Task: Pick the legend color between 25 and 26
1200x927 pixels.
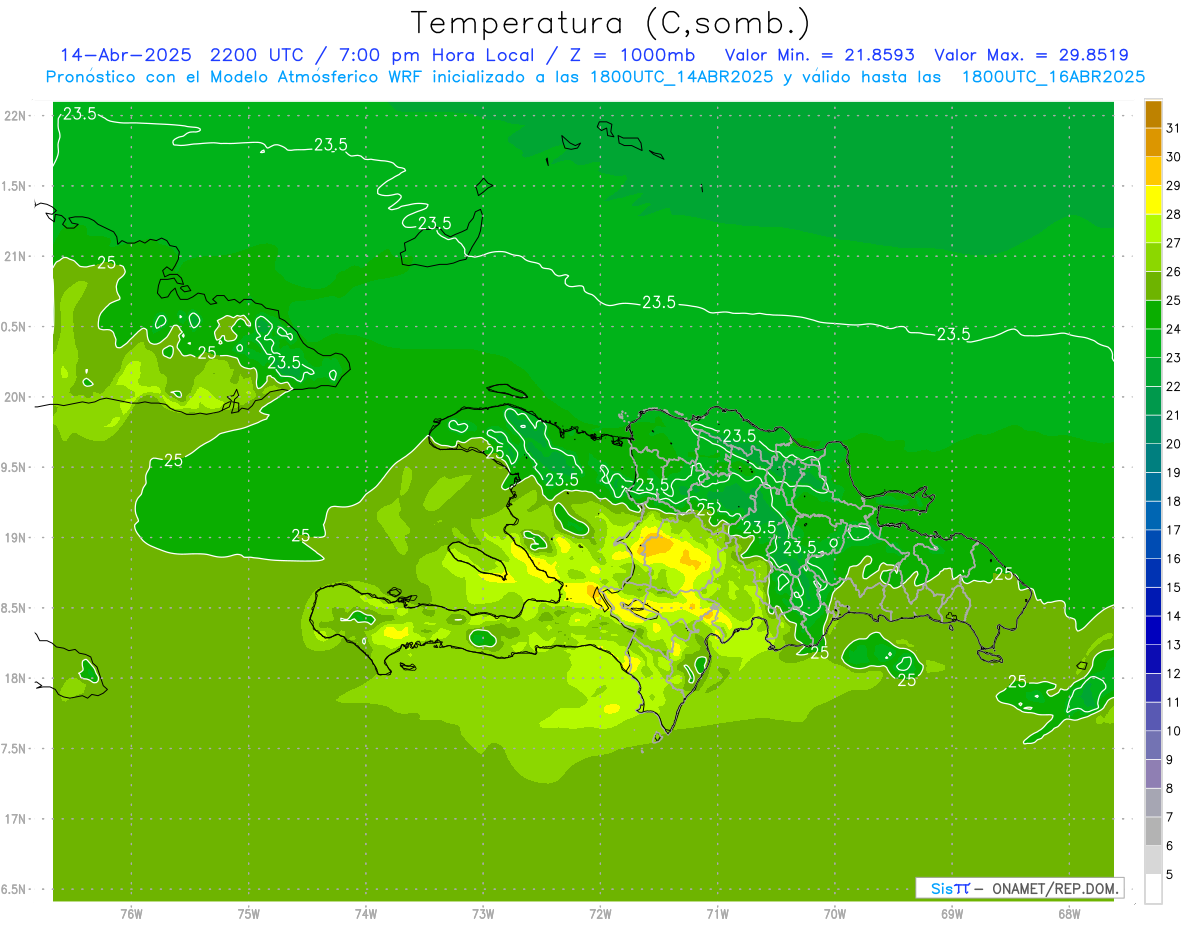Action: pos(1153,286)
